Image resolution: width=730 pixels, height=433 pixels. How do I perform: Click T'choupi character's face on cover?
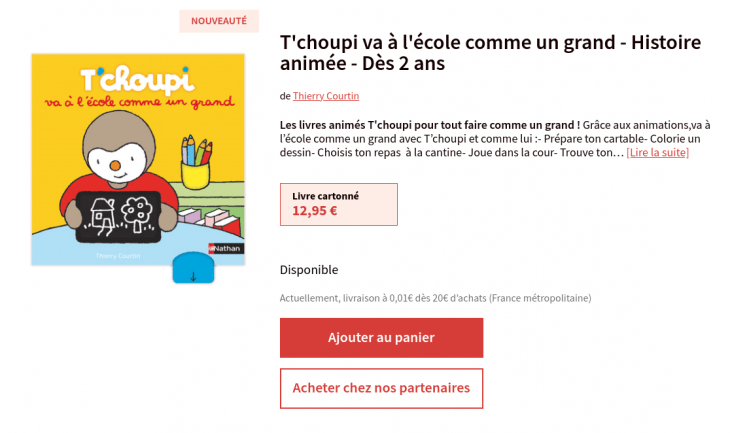[117, 162]
